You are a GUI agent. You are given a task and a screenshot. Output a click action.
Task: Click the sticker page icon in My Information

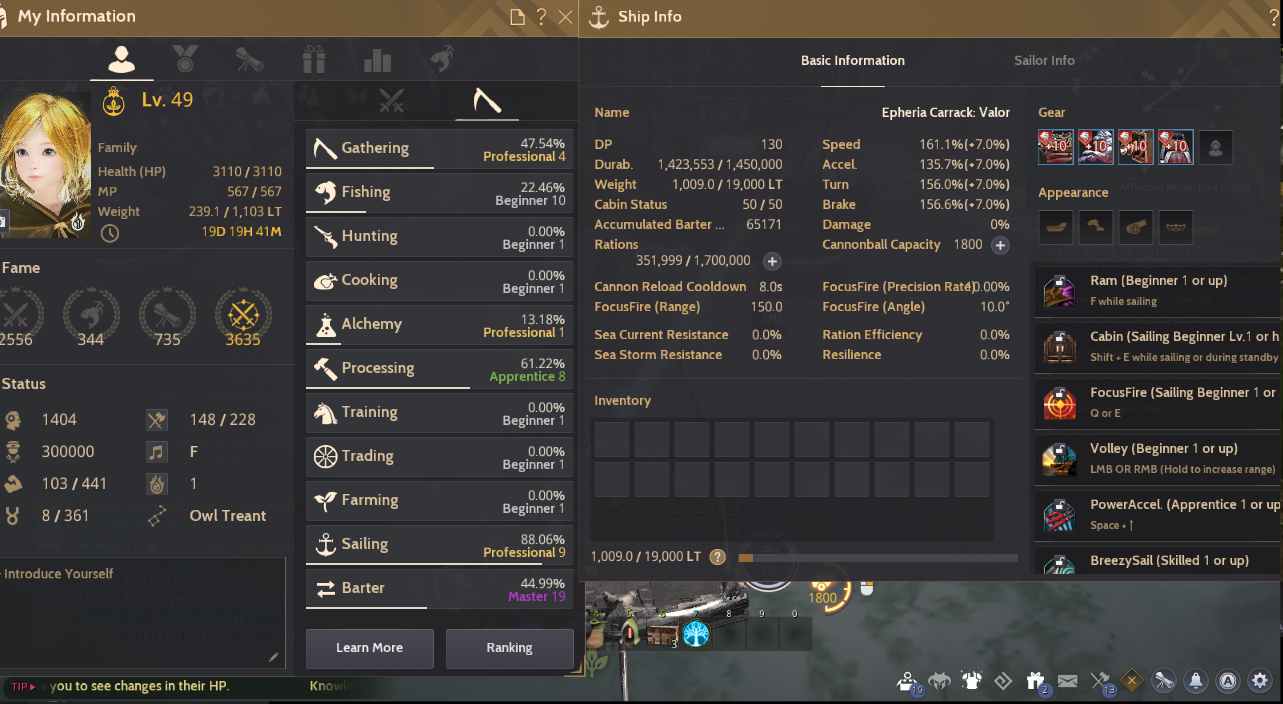click(x=517, y=17)
